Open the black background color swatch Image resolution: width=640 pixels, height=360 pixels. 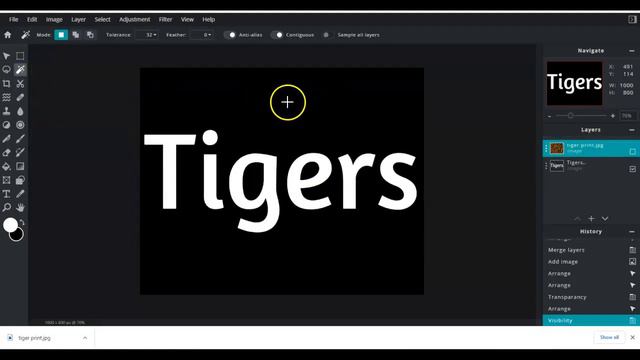18,235
